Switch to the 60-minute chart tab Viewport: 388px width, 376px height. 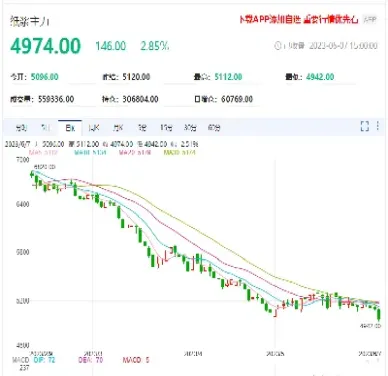(214, 128)
